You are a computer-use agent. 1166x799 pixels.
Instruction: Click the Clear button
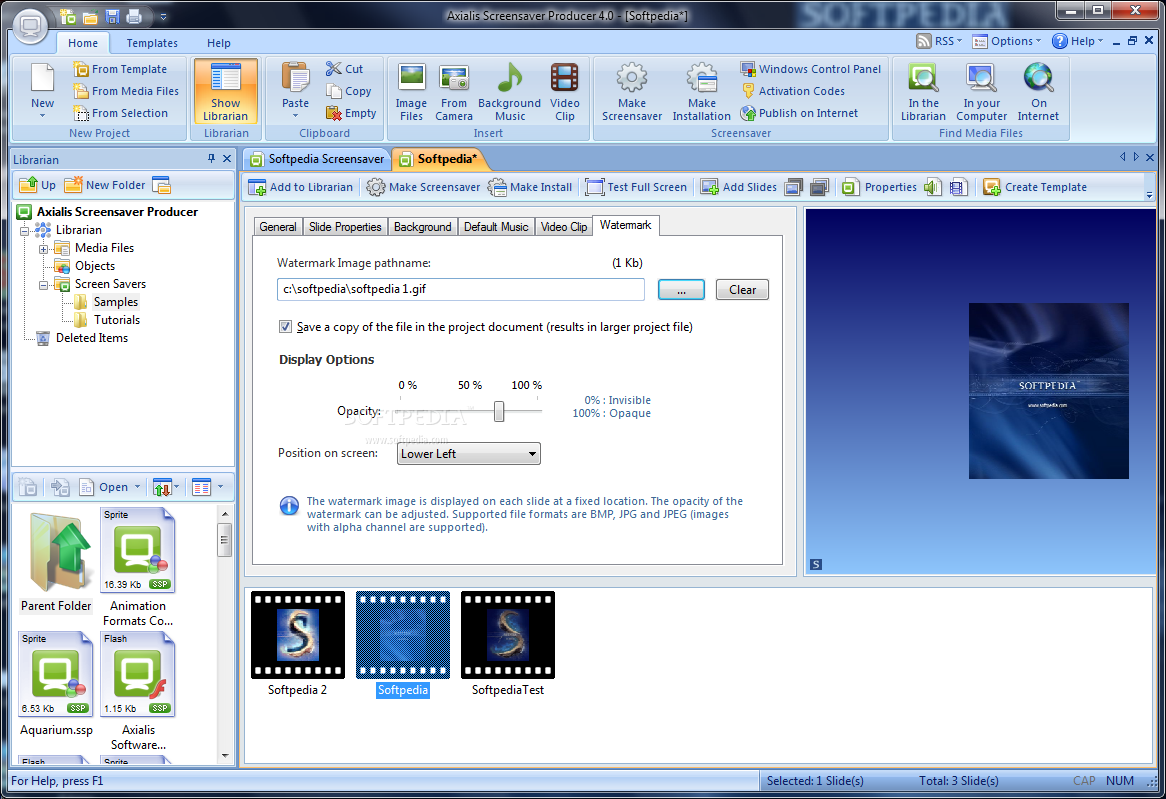click(742, 289)
